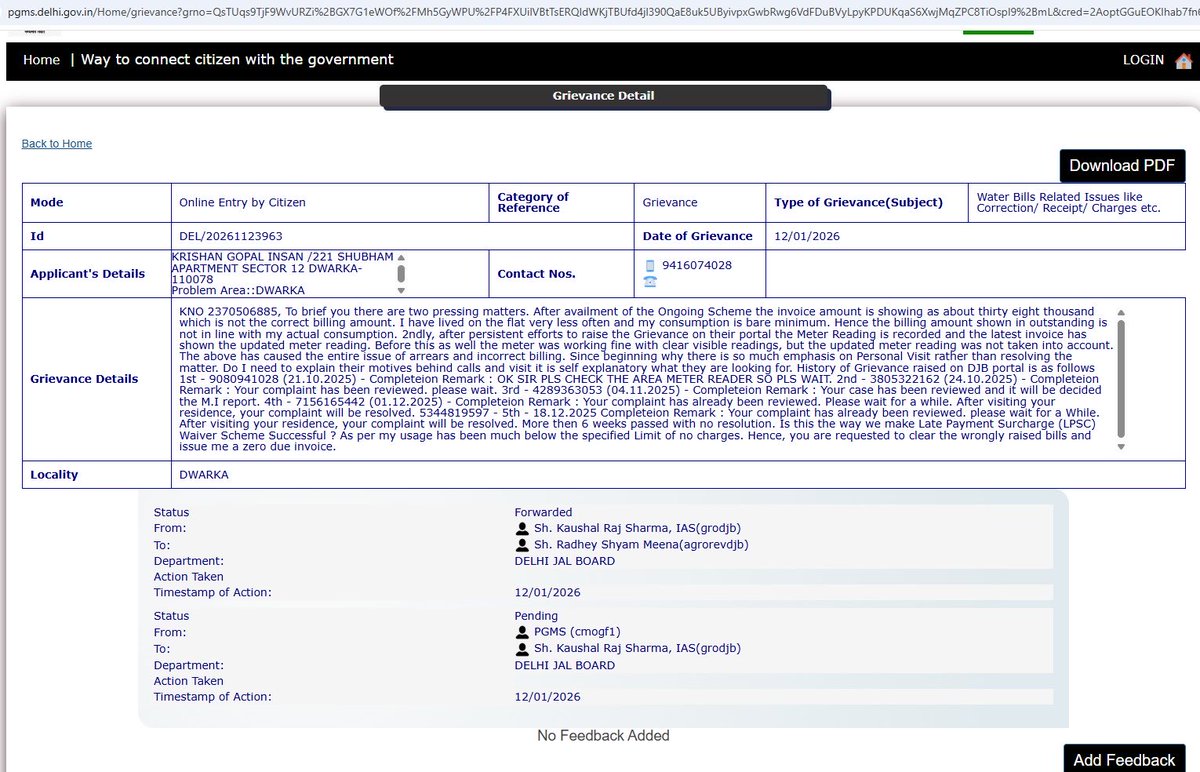This screenshot has width=1200, height=772.
Task: Click the 'Locality' row label
Action: [54, 474]
